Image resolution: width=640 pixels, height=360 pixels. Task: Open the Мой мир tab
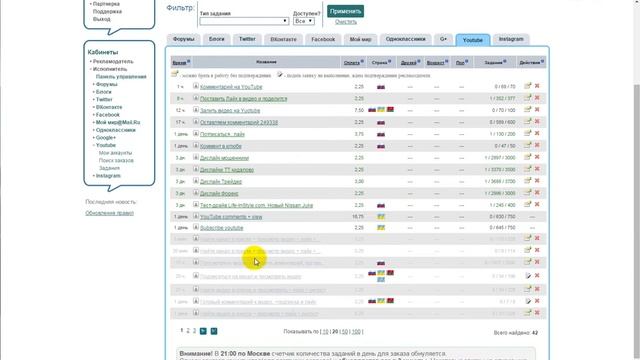coord(360,39)
